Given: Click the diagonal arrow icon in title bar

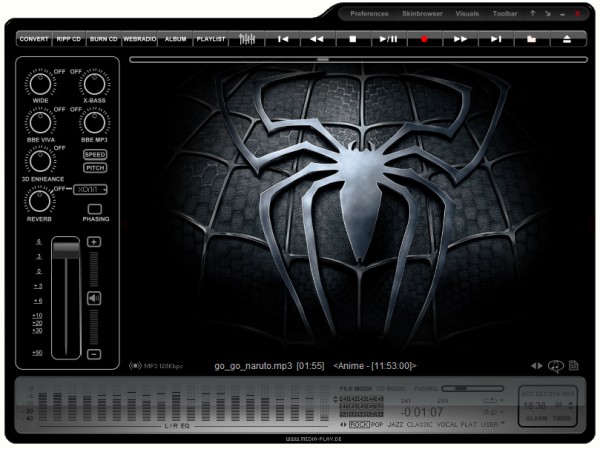Looking at the screenshot, I should tap(548, 14).
